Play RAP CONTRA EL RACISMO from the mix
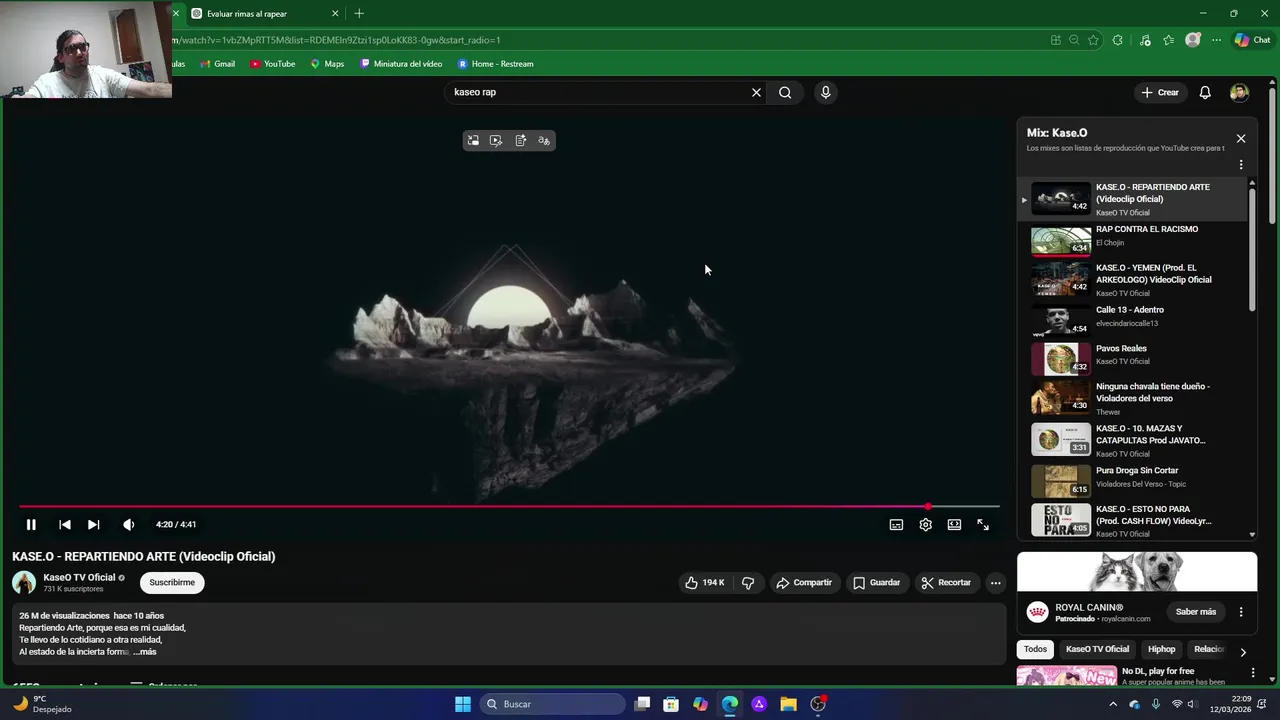The image size is (1280, 720). [1132, 240]
